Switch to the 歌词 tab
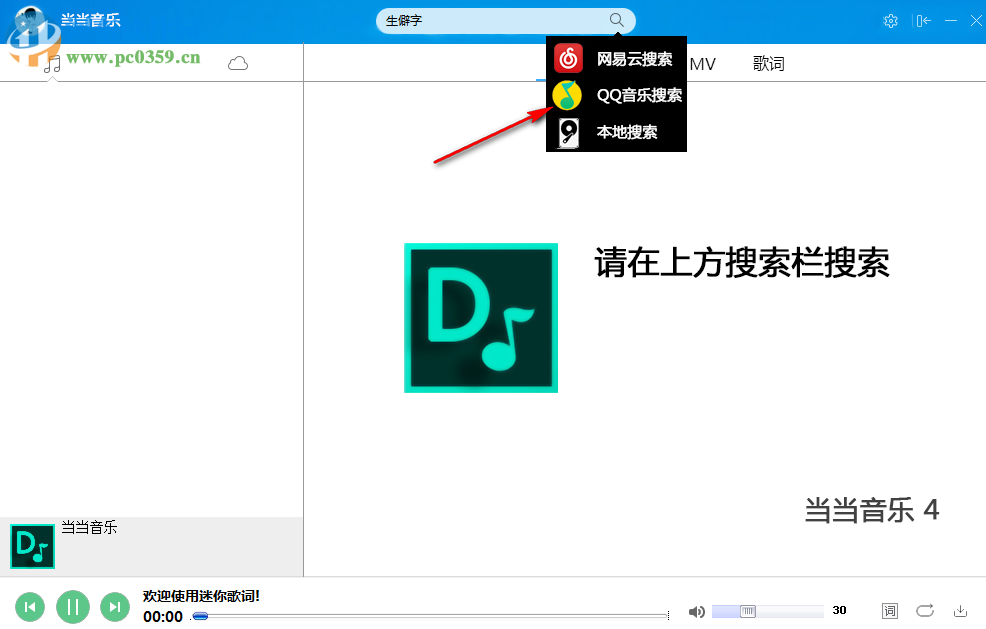 point(768,63)
